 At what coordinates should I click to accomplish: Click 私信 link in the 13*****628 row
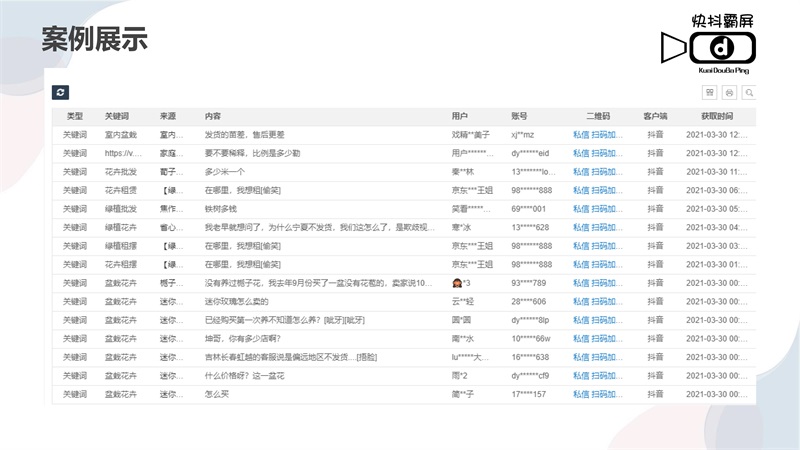coord(580,227)
